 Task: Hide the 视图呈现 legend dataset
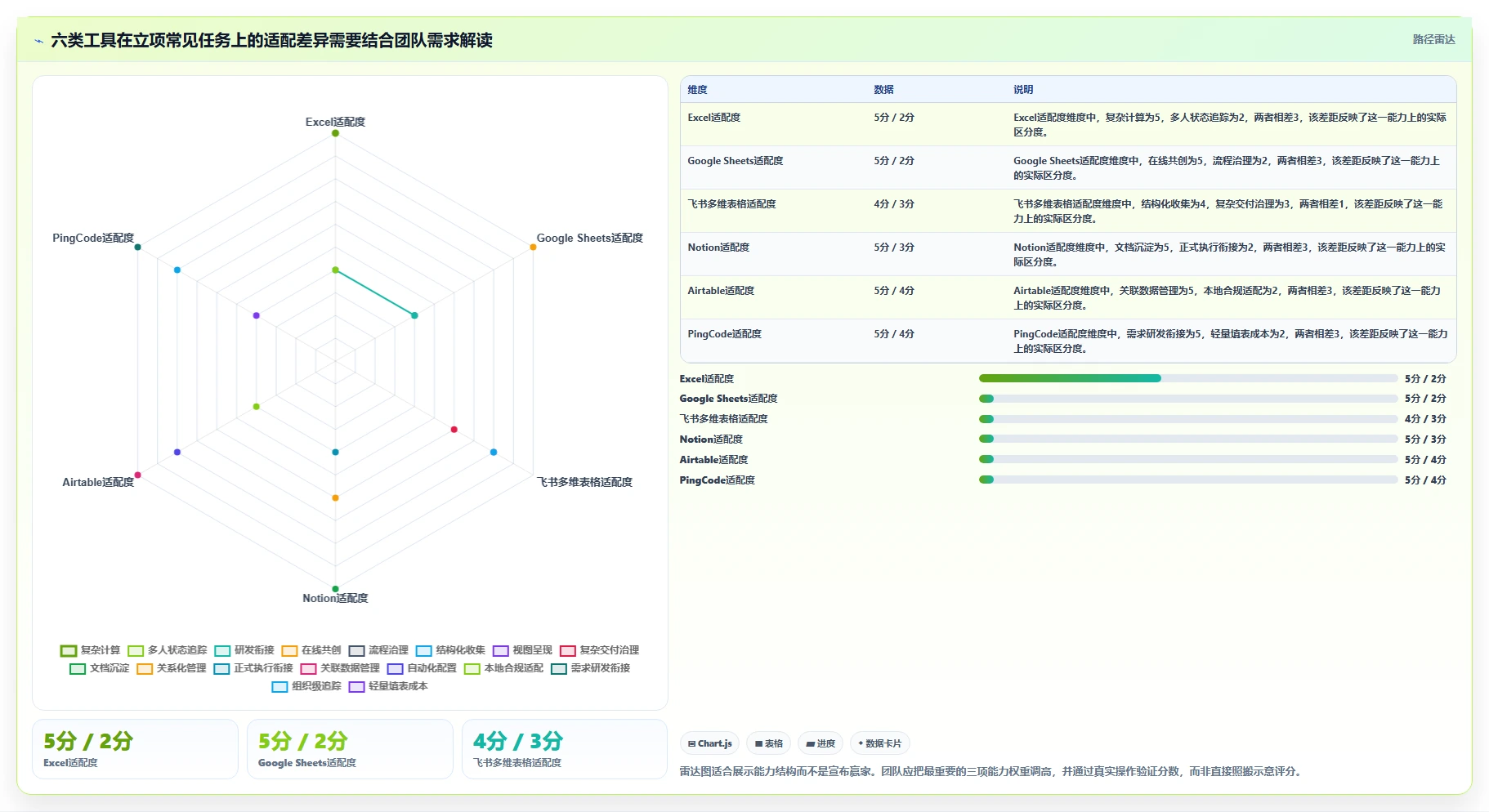522,650
